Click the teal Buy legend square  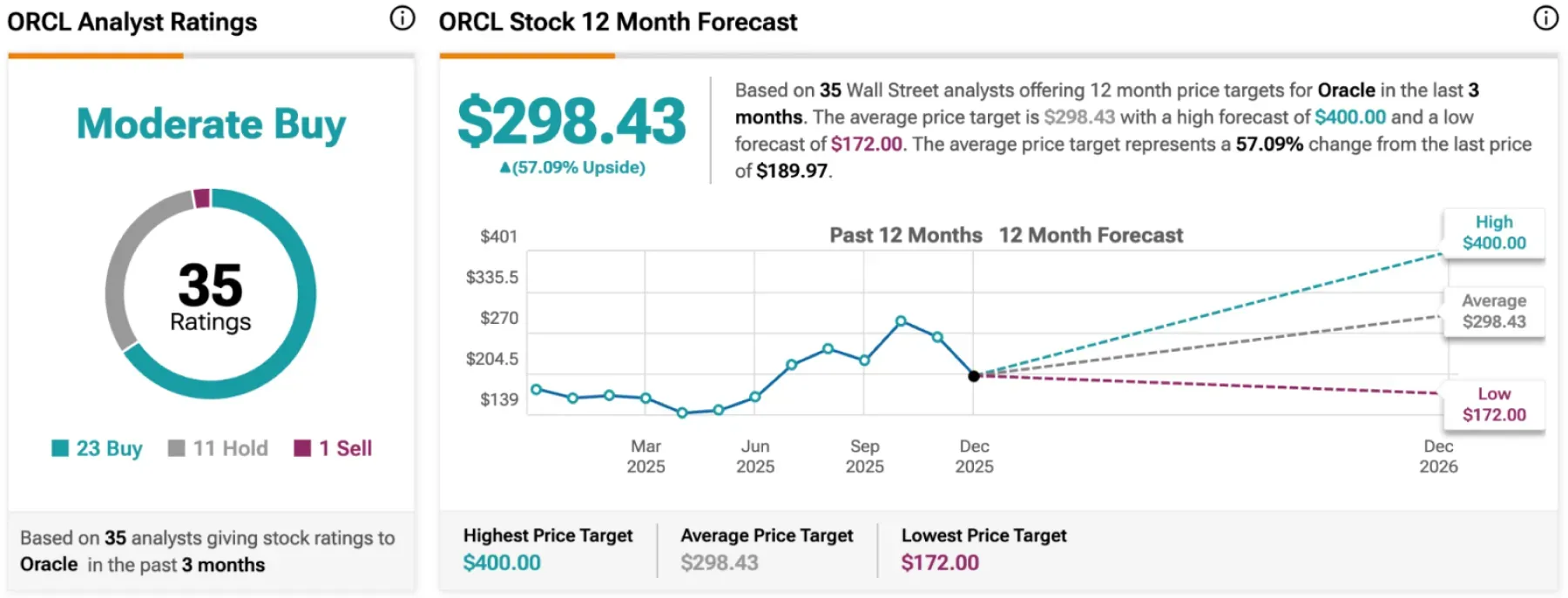(x=60, y=448)
